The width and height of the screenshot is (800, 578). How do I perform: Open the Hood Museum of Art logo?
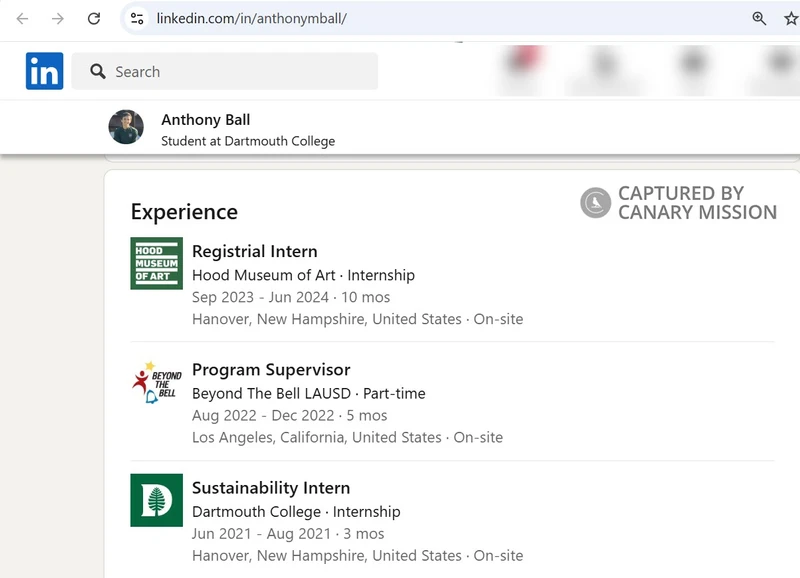[157, 263]
